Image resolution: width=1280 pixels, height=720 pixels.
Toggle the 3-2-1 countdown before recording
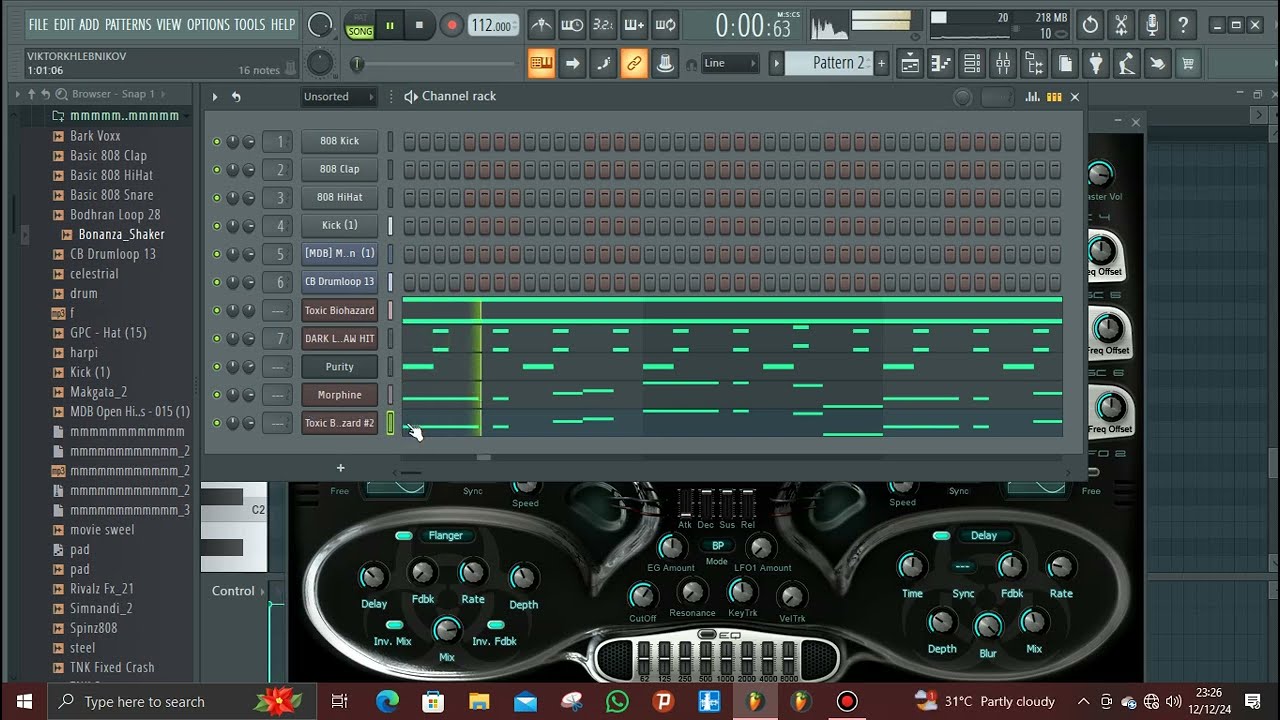click(x=603, y=25)
